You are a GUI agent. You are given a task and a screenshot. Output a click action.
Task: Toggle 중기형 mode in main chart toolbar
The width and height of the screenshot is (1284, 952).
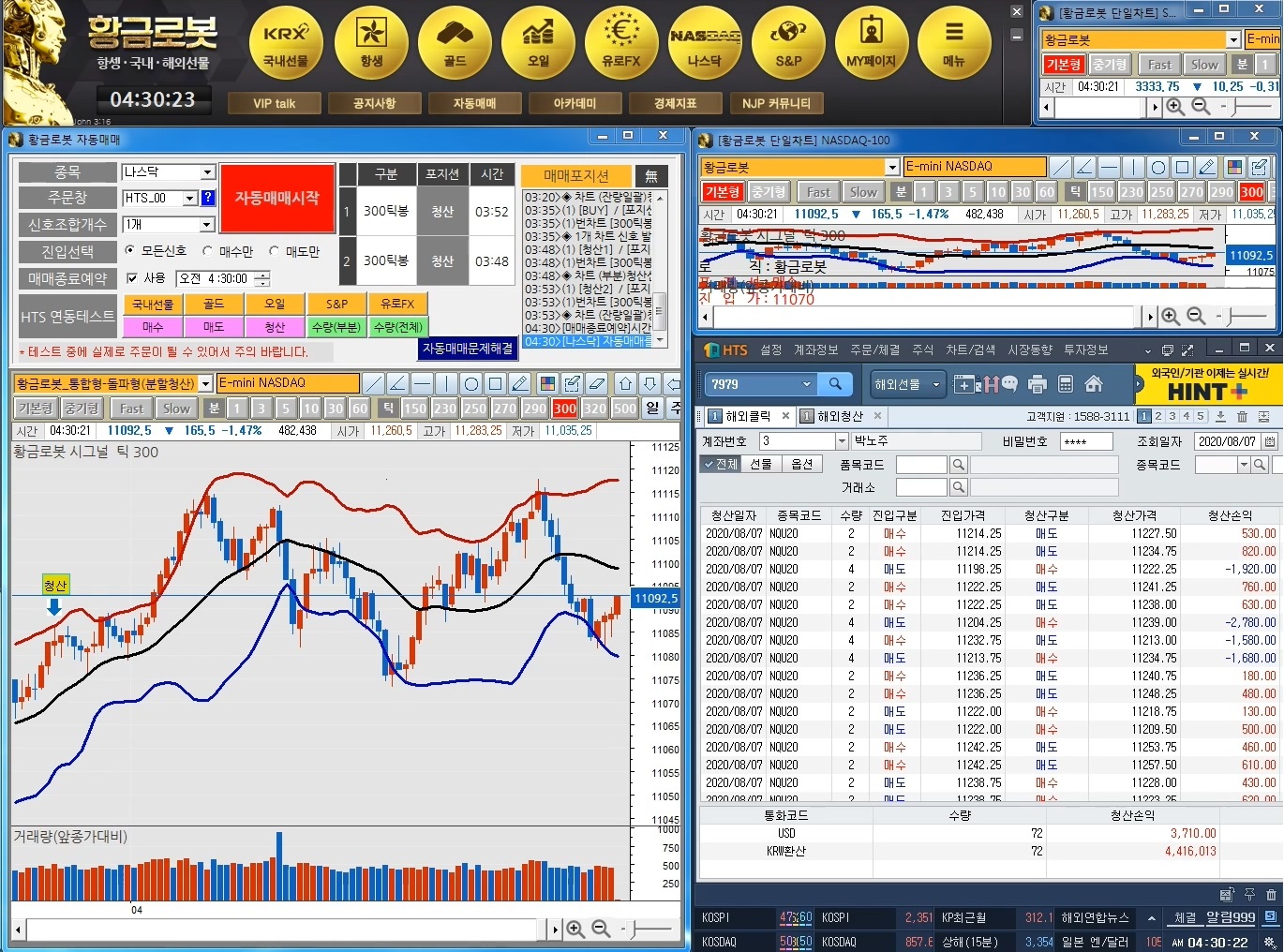tap(82, 409)
